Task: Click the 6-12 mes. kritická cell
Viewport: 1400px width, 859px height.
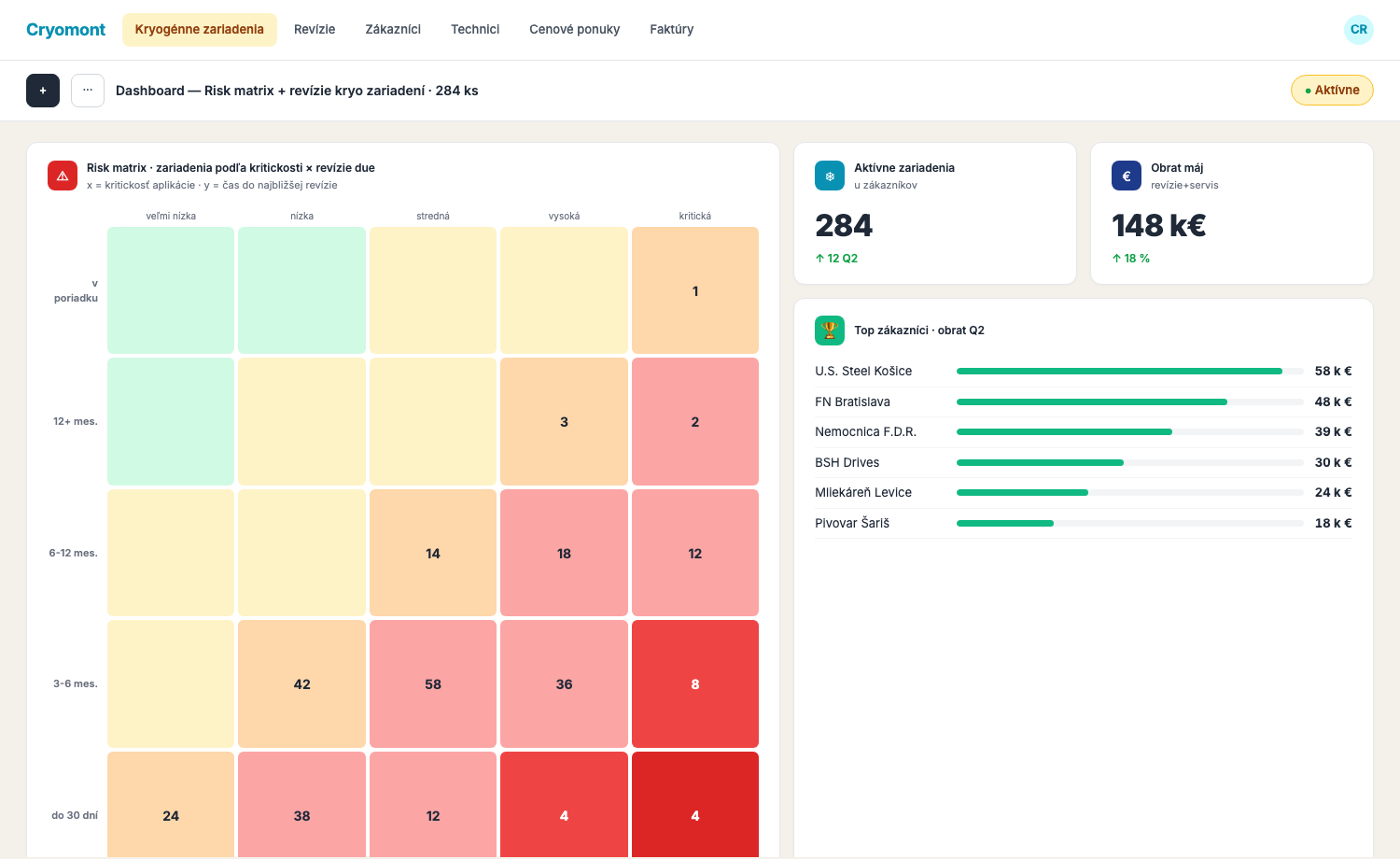Action: coord(695,553)
